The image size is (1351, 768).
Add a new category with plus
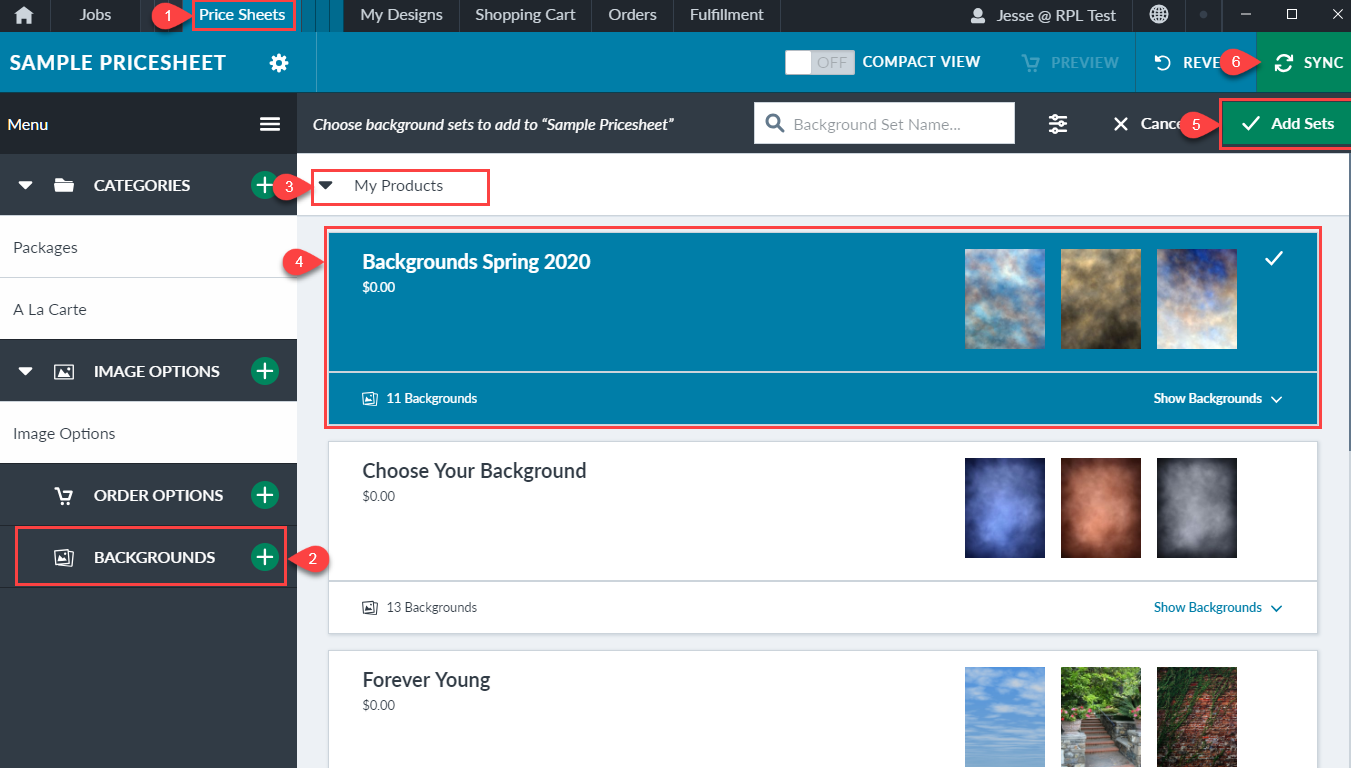[263, 185]
